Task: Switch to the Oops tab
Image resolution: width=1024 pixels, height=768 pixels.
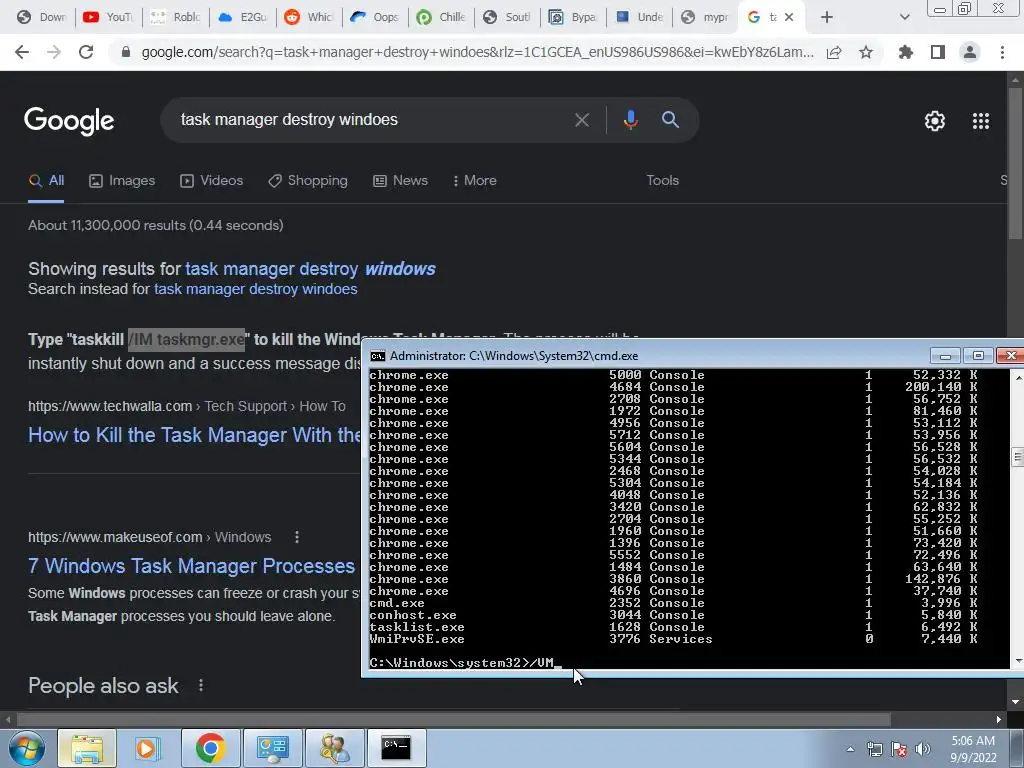Action: pos(375,17)
